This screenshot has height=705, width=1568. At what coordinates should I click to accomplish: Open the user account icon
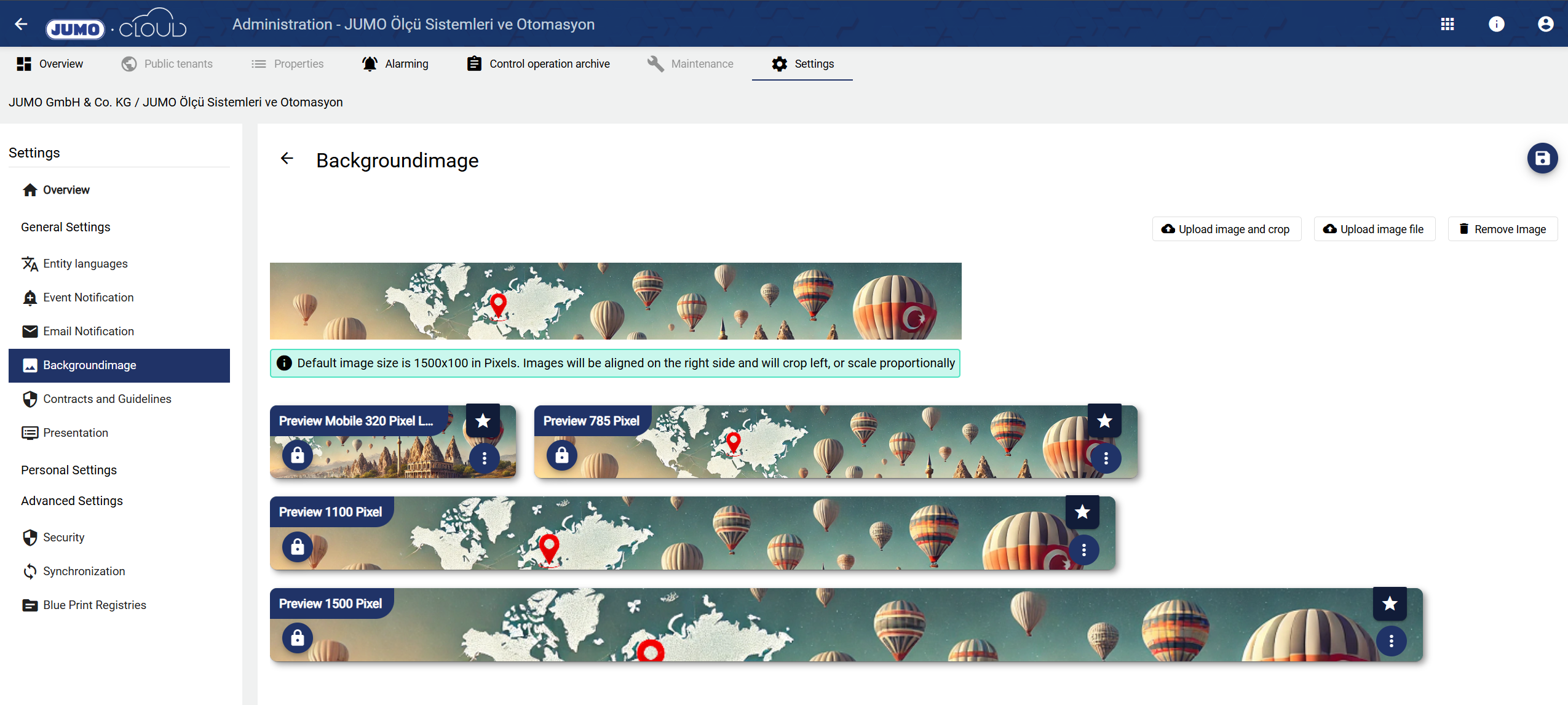[1545, 24]
